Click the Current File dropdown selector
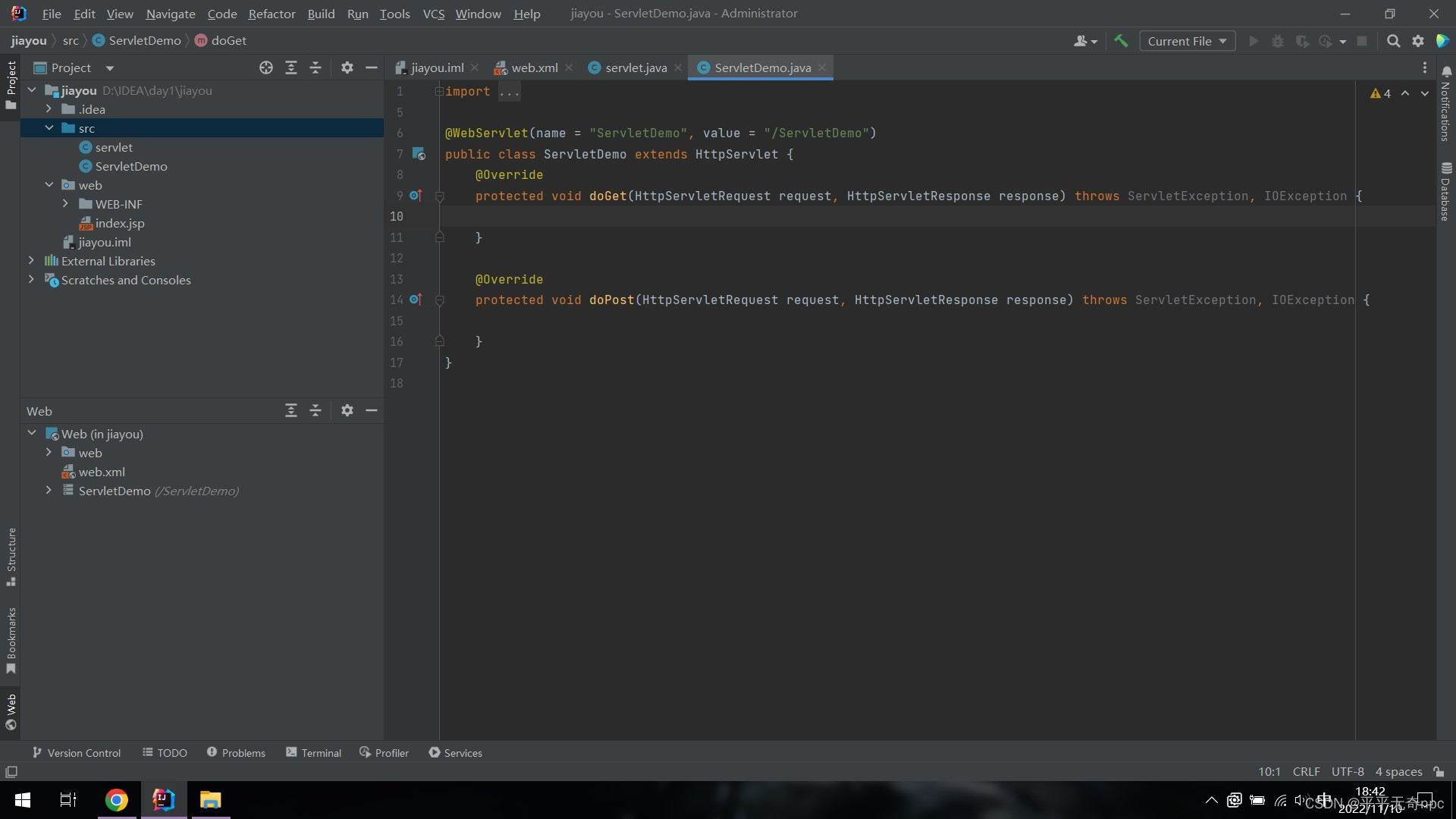 tap(1186, 41)
